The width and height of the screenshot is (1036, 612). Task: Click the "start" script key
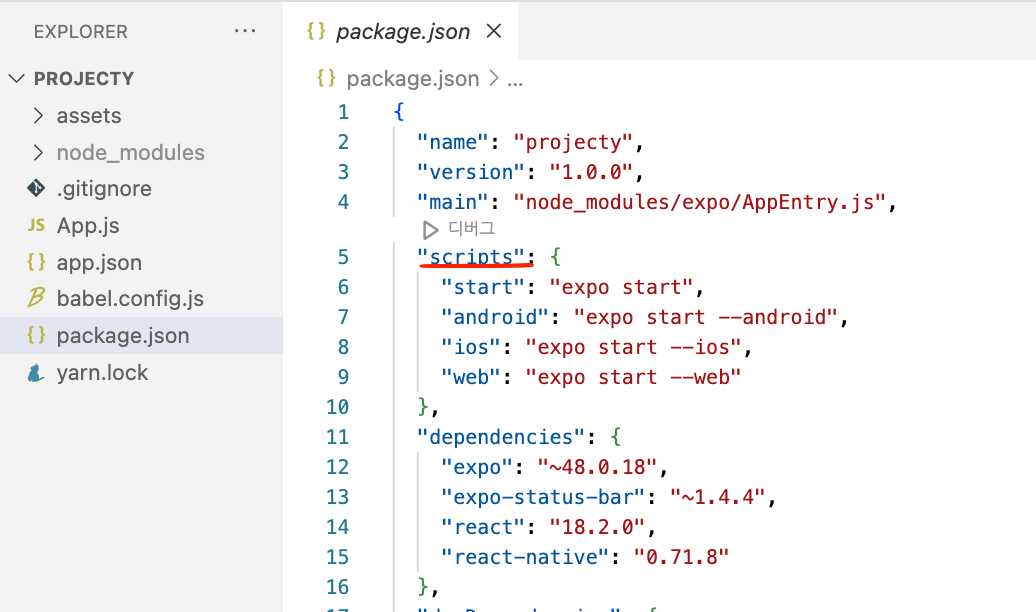point(482,287)
